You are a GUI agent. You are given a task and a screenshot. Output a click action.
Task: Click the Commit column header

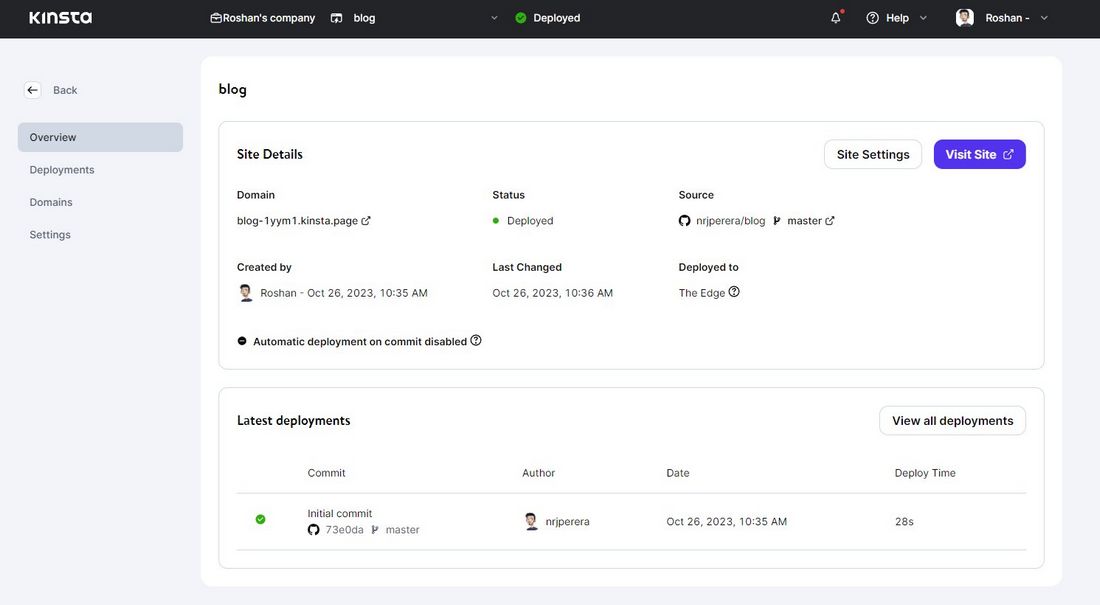tap(326, 473)
